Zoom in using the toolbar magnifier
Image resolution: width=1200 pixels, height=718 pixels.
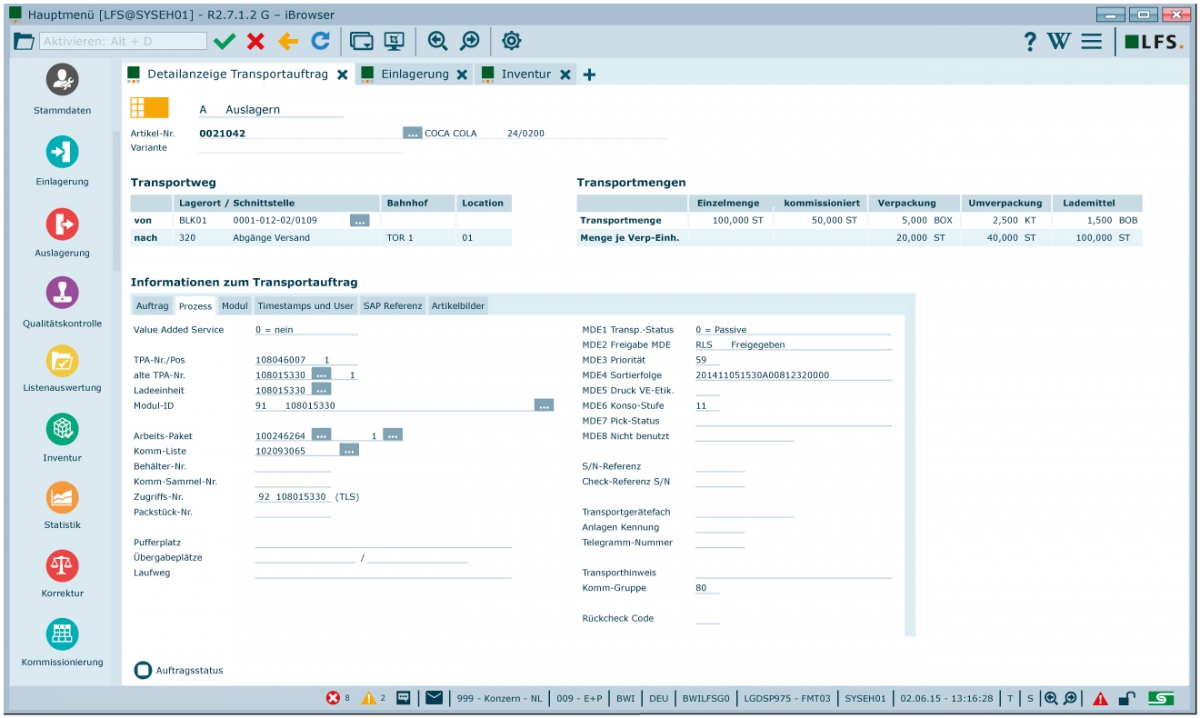[x=437, y=41]
